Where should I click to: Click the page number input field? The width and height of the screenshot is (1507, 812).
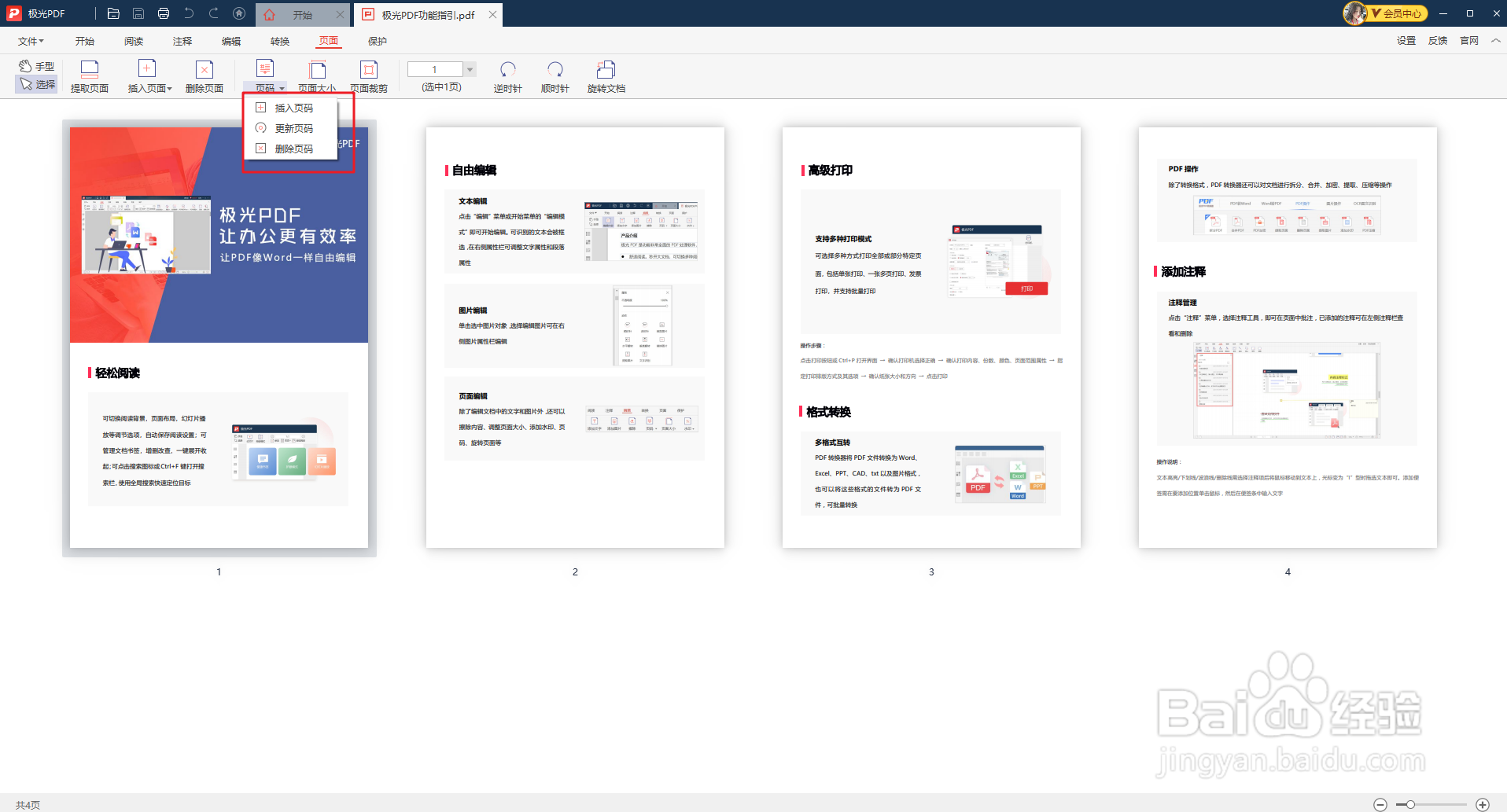pos(435,69)
